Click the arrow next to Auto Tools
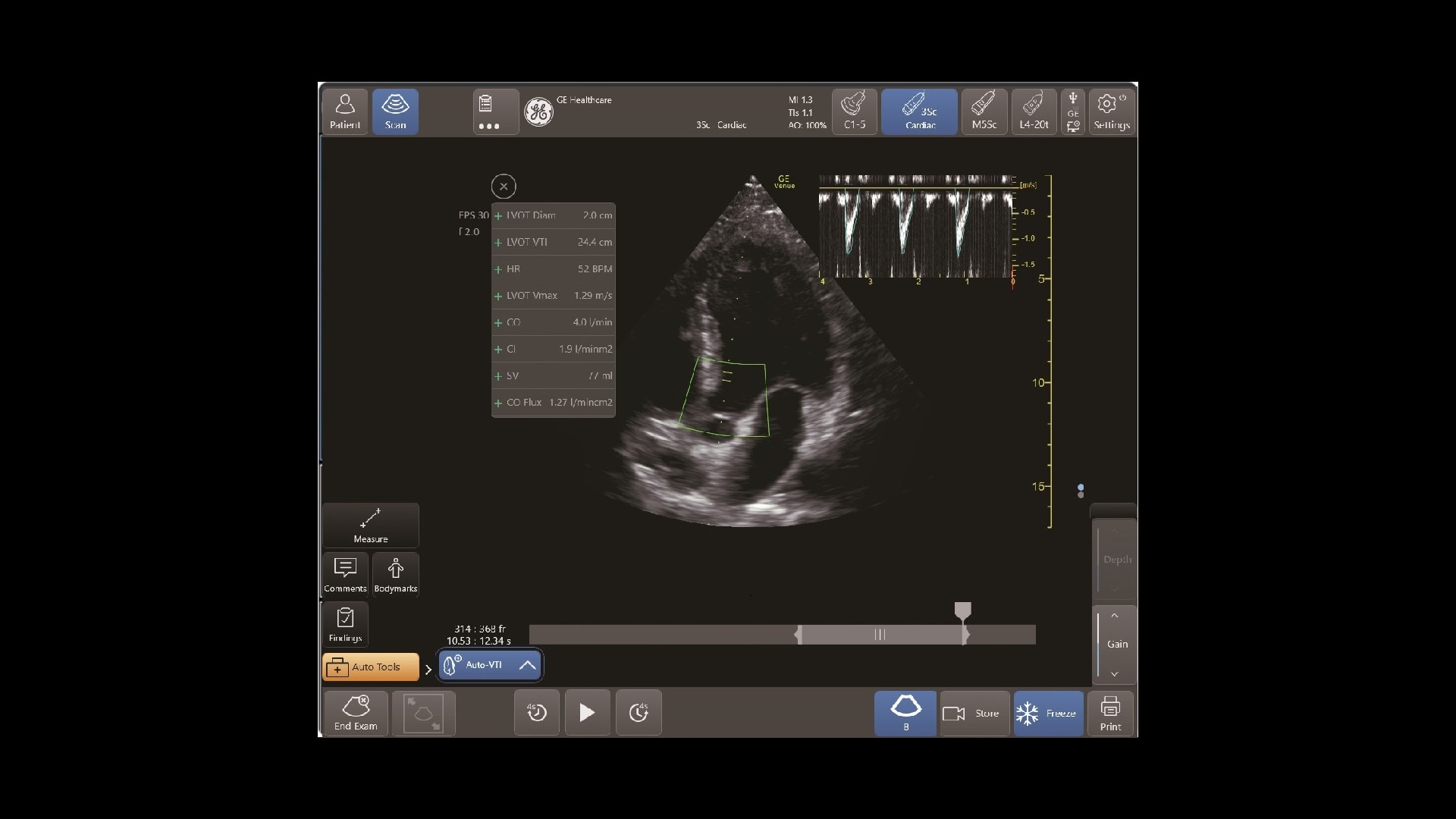 click(428, 669)
